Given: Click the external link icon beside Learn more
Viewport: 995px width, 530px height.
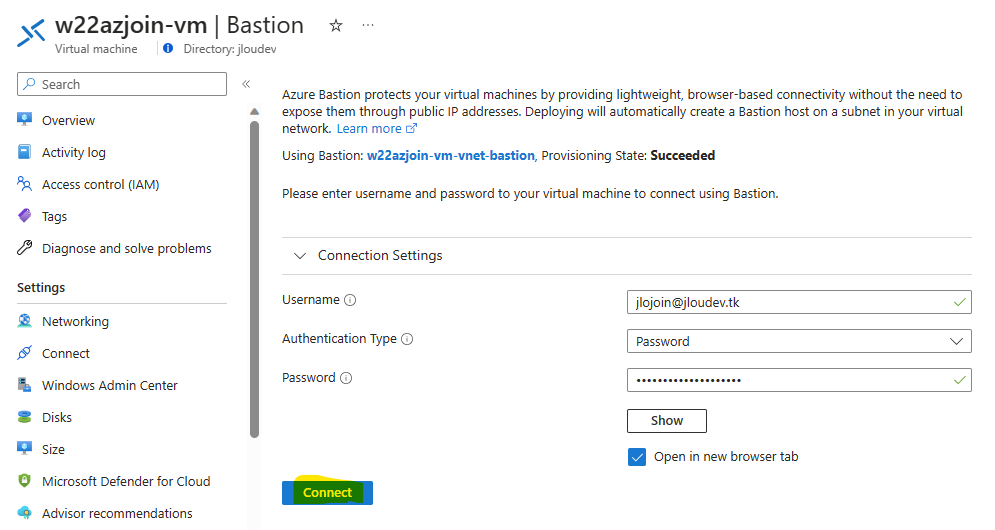Looking at the screenshot, I should (411, 128).
